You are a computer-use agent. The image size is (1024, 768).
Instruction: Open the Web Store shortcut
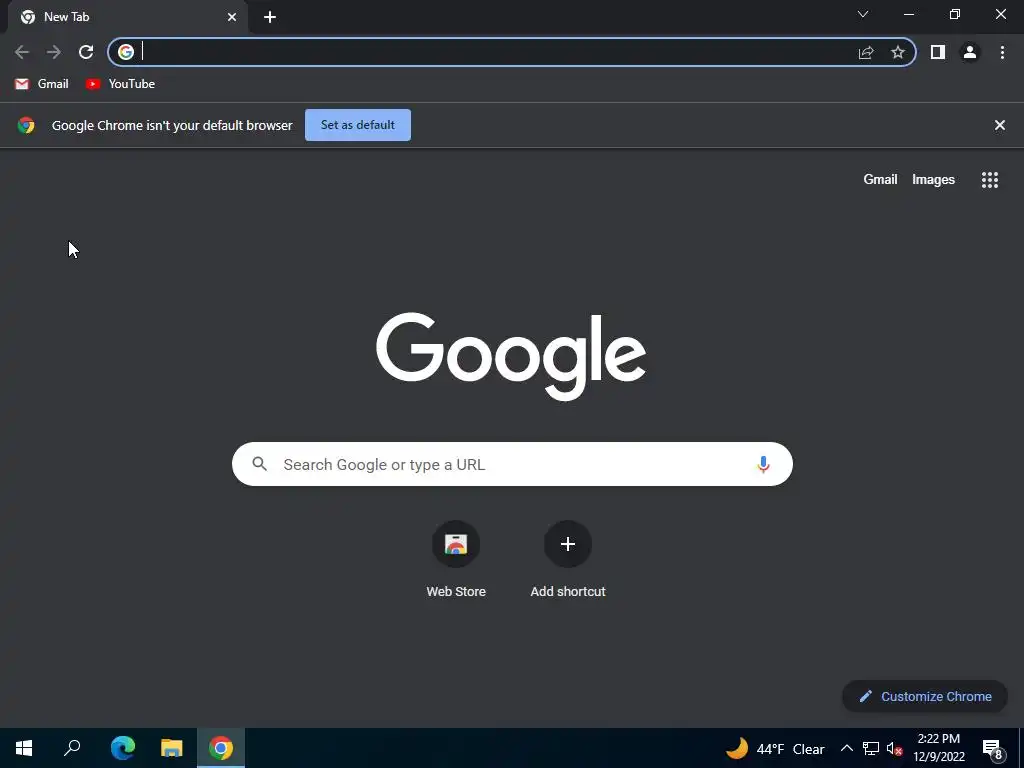pyautogui.click(x=456, y=560)
